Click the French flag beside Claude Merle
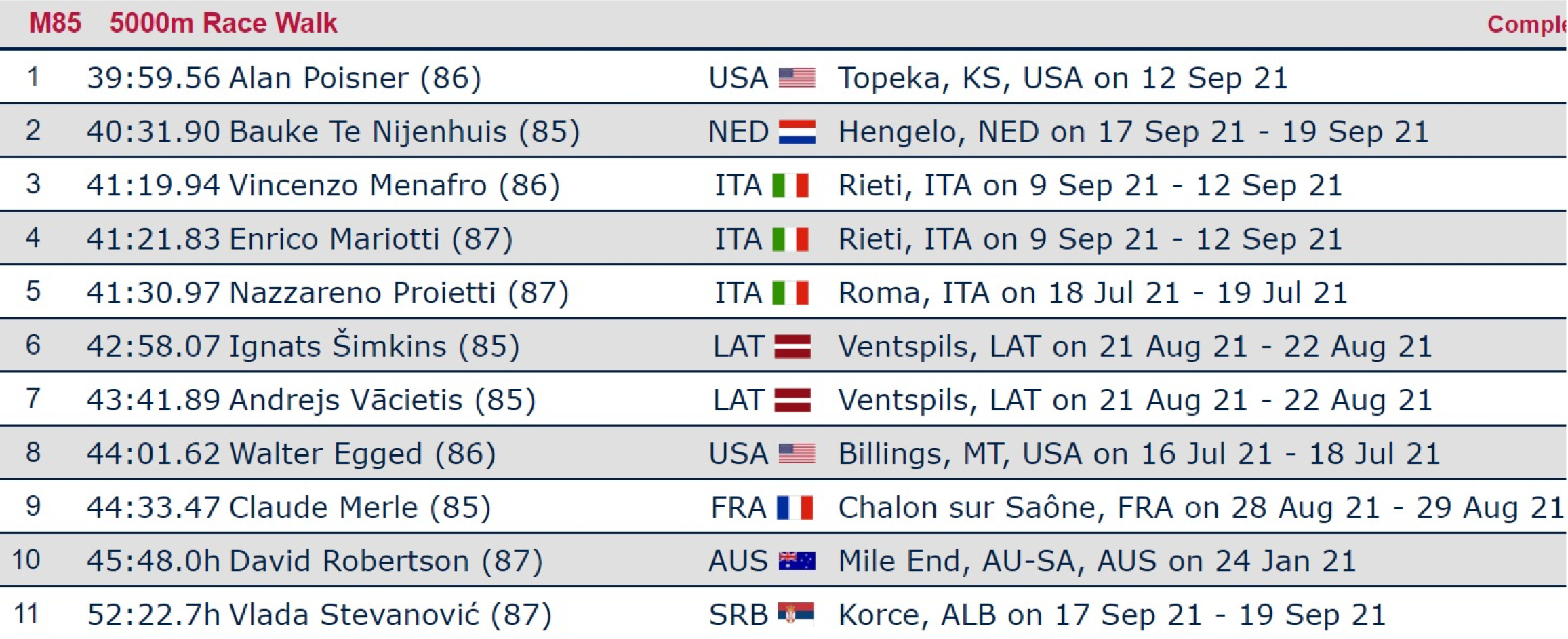 [795, 507]
